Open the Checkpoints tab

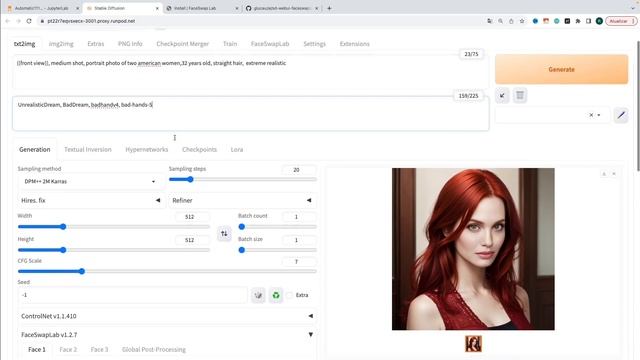(x=199, y=149)
